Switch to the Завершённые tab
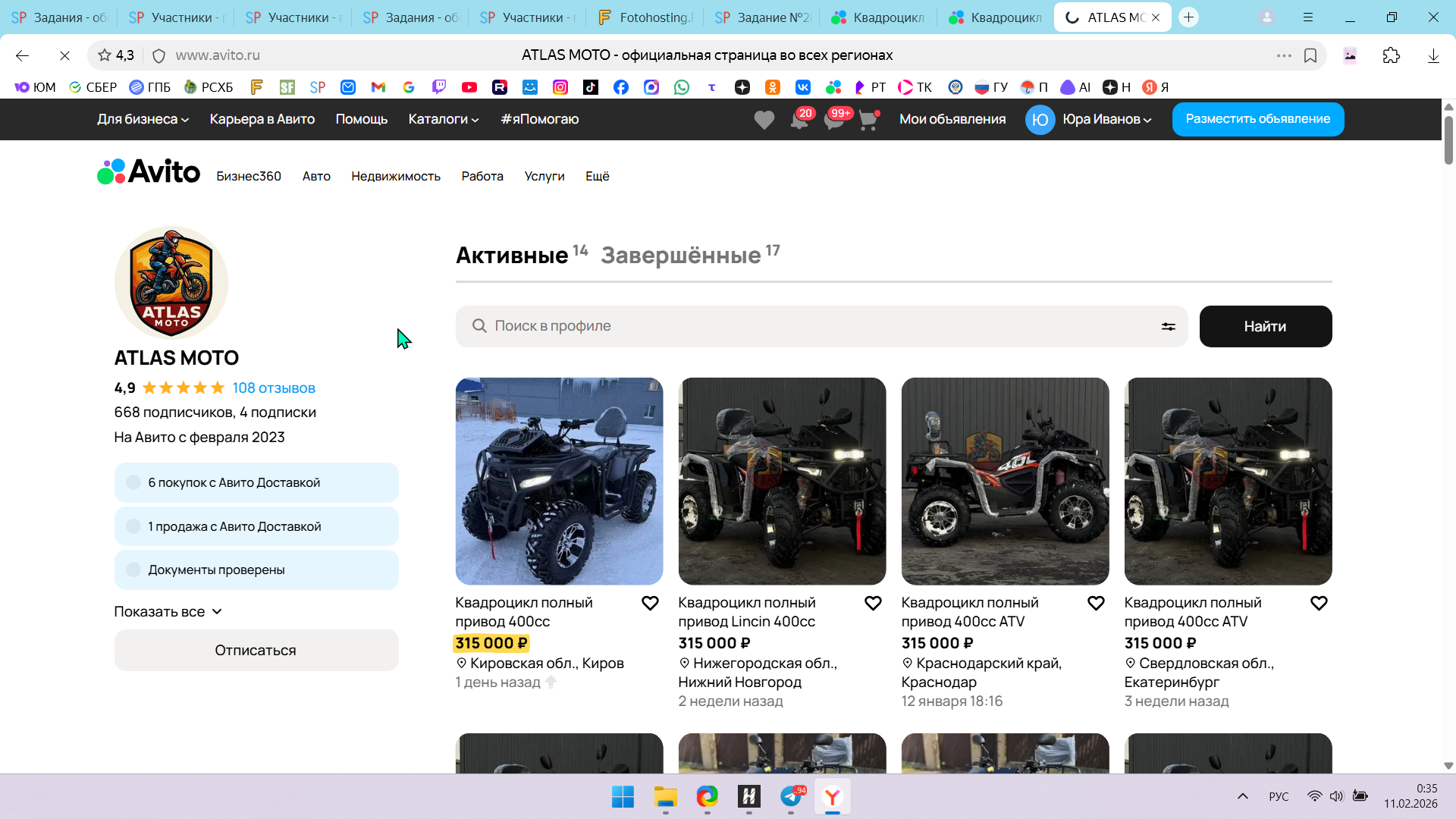The height and width of the screenshot is (819, 1456). tap(681, 256)
